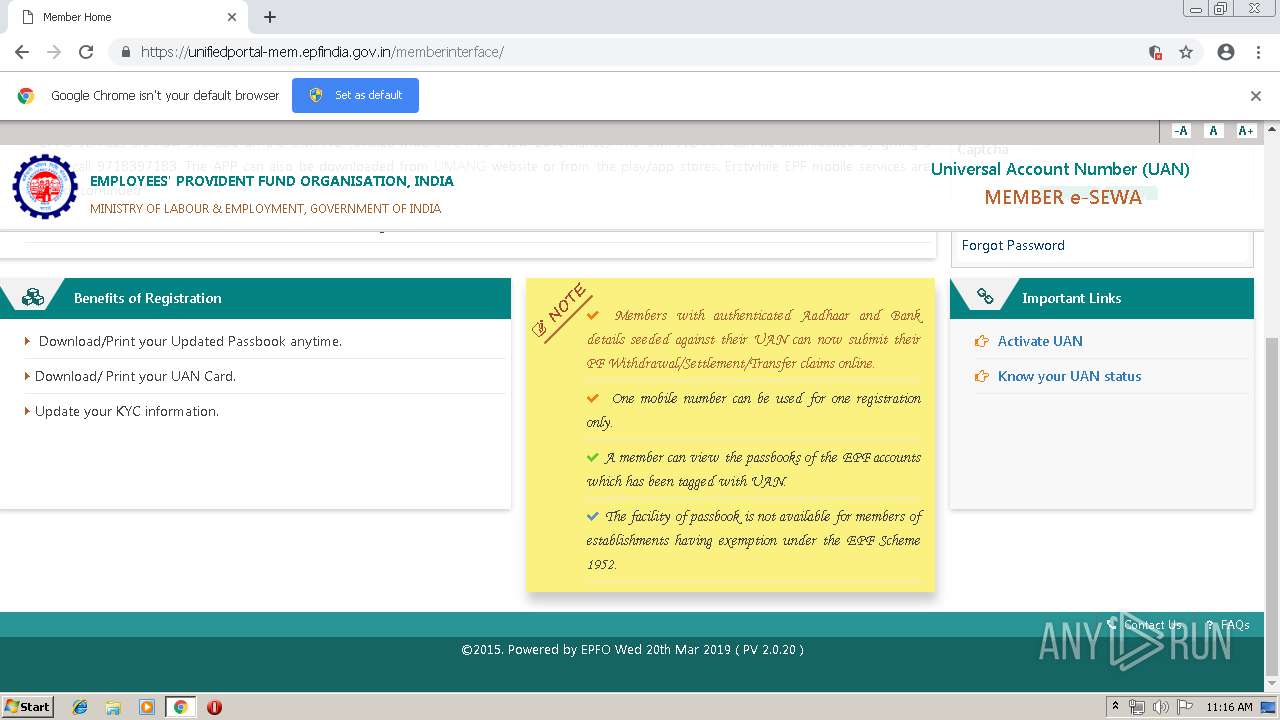Open Know your UAN status link
The width and height of the screenshot is (1280, 720).
1069,376
